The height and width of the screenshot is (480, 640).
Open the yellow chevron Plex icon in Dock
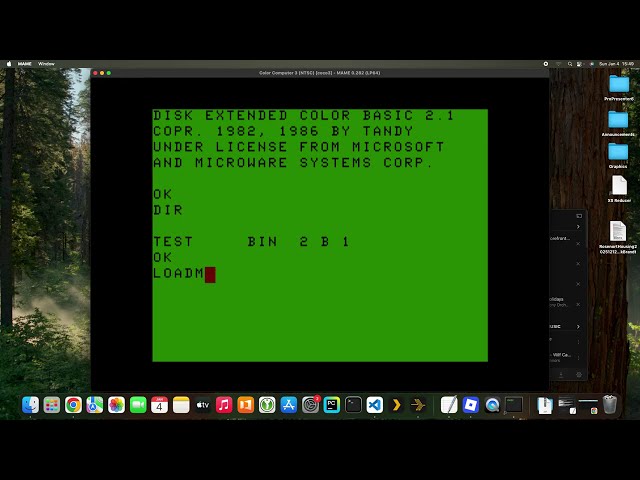(396, 405)
